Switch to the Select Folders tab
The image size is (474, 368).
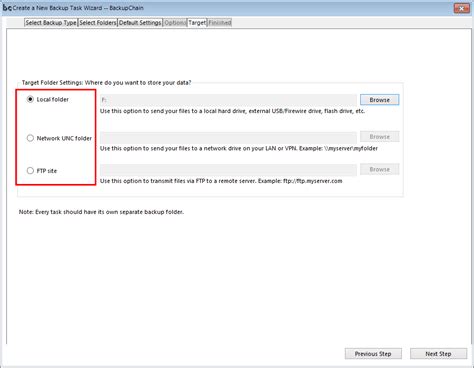(98, 23)
